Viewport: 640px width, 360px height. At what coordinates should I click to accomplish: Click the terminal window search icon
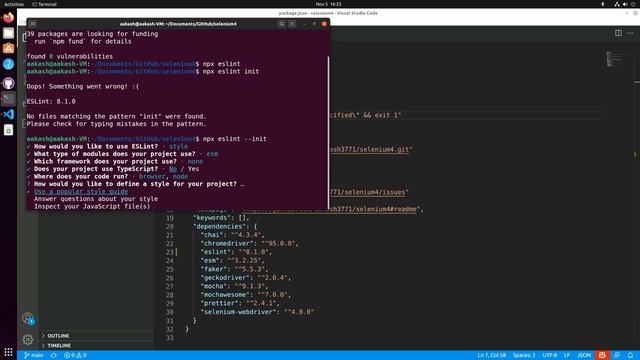click(282, 24)
